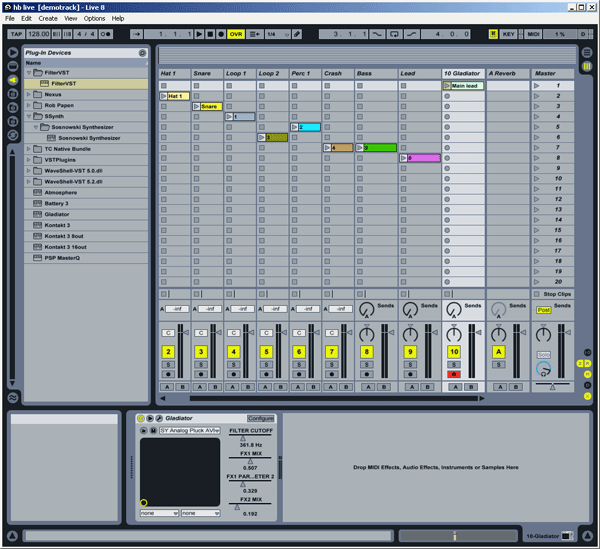Open the first 'none' dropdown under XY pad

point(158,513)
